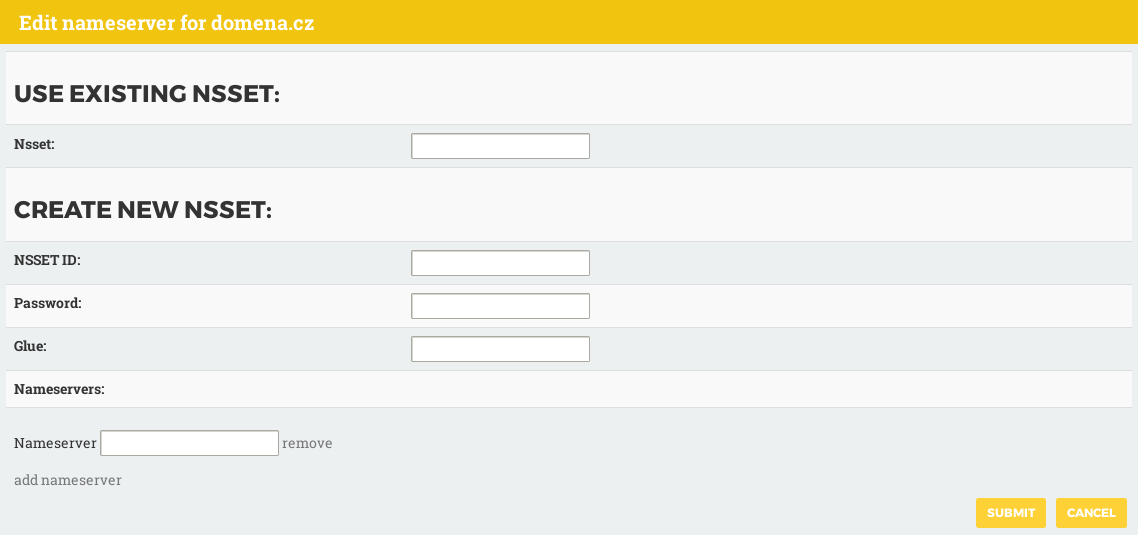Click the 'USE EXISTING NSSET:' heading
This screenshot has width=1138, height=535.
point(147,94)
